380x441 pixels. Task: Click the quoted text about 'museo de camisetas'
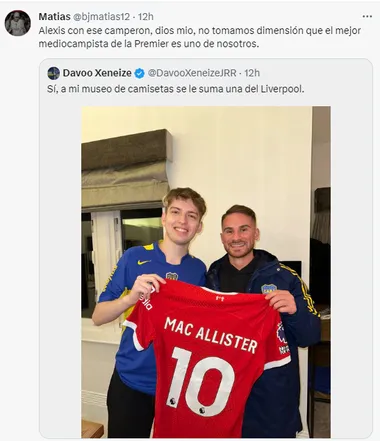pyautogui.click(x=176, y=89)
